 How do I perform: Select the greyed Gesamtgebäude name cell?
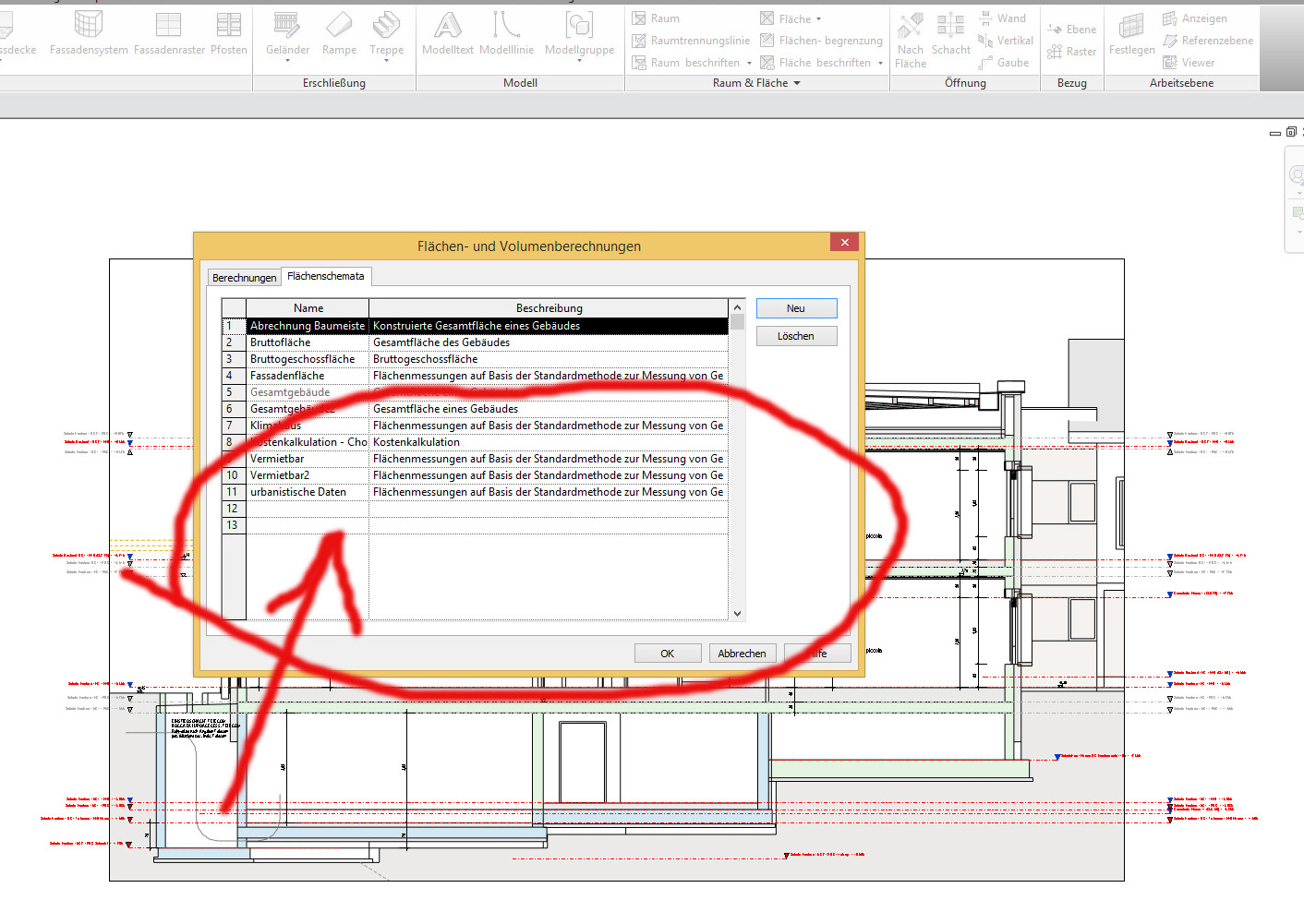coord(308,392)
